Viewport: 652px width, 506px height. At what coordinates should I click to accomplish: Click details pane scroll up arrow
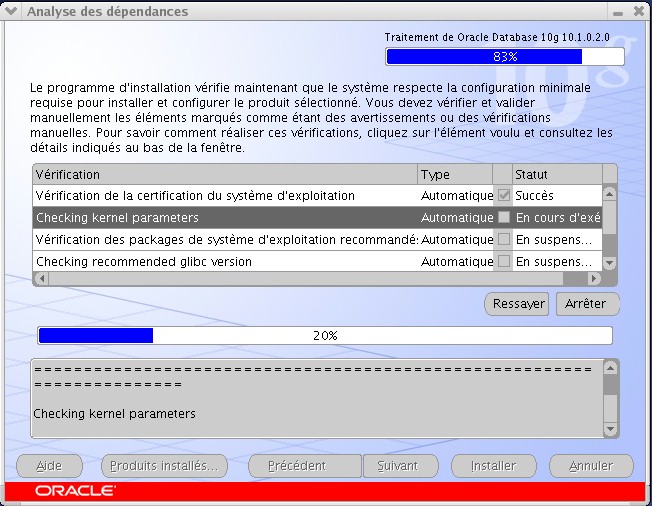[610, 368]
